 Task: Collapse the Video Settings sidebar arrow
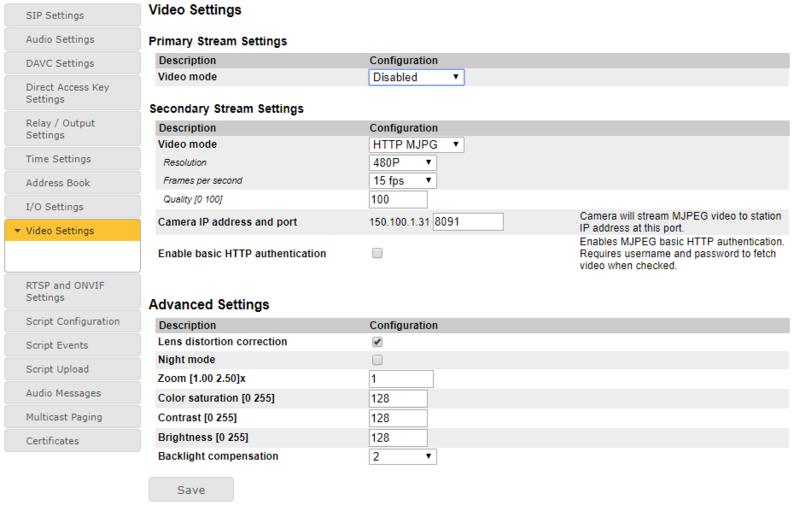(x=17, y=231)
